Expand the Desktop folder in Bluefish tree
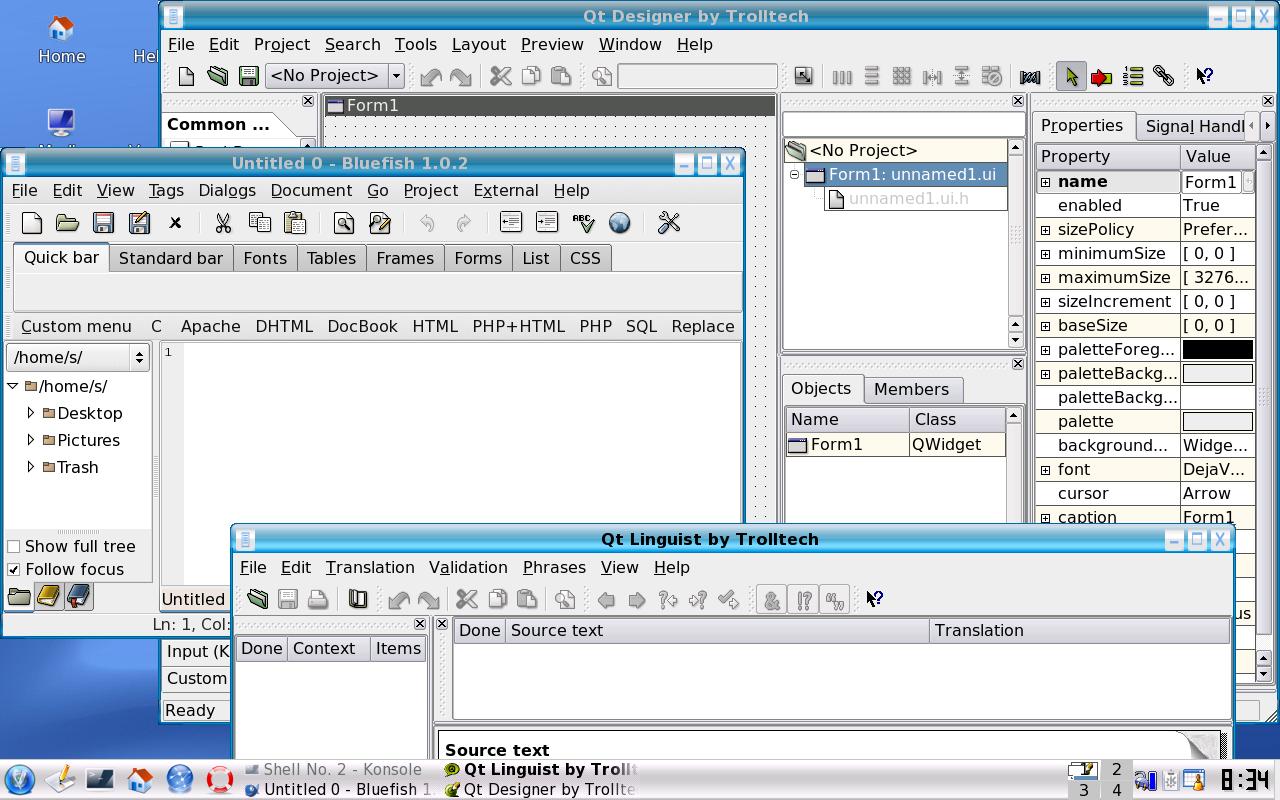Image resolution: width=1280 pixels, height=800 pixels. pos(31,413)
